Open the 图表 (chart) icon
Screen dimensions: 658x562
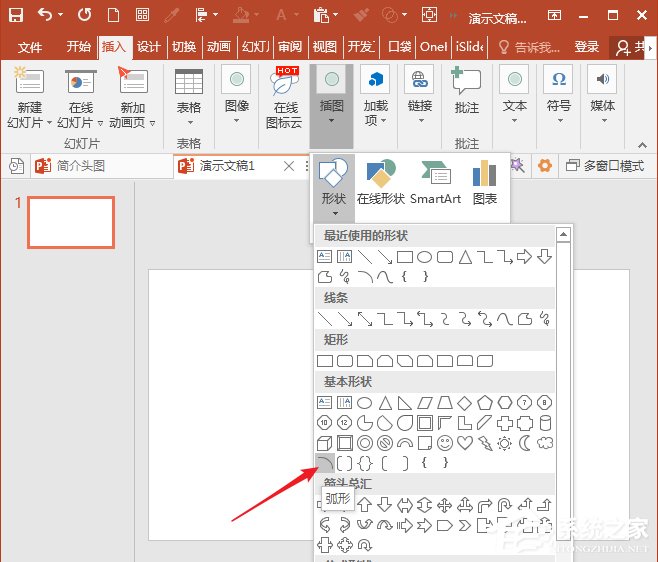[x=485, y=184]
